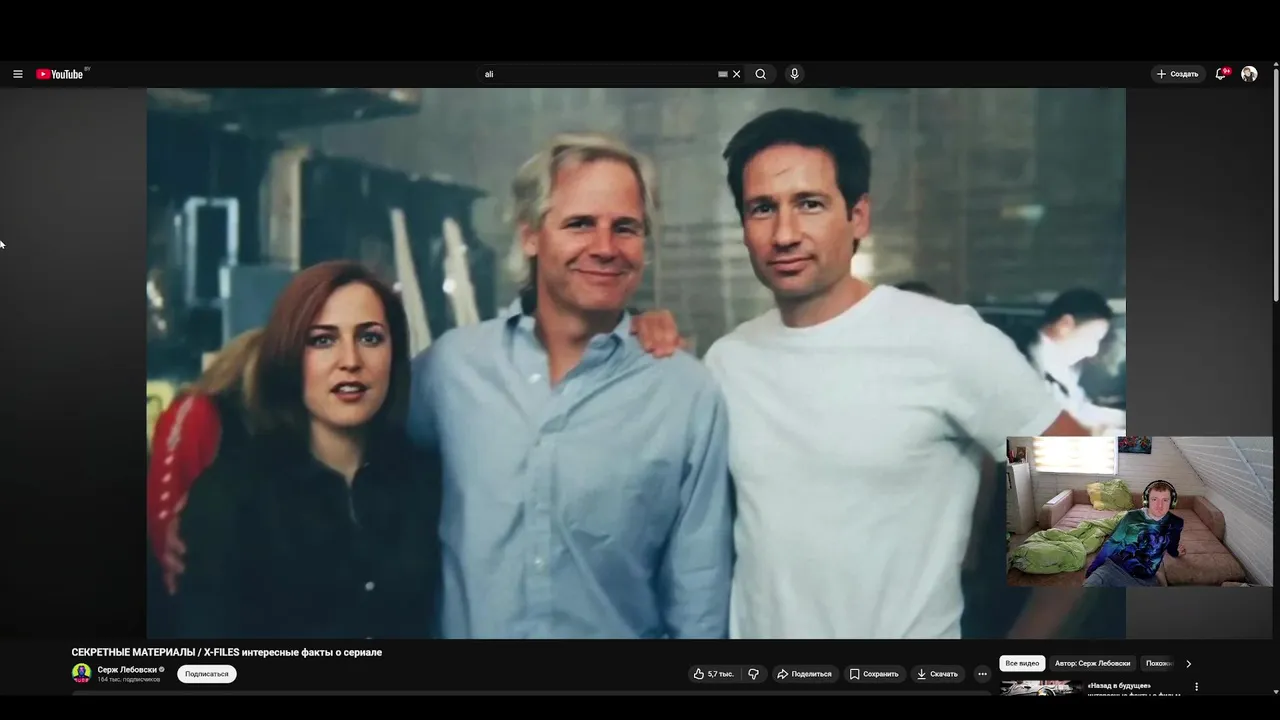Open the YouTube hamburger guide menu
Screen dimensions: 1280x720
coord(17,74)
